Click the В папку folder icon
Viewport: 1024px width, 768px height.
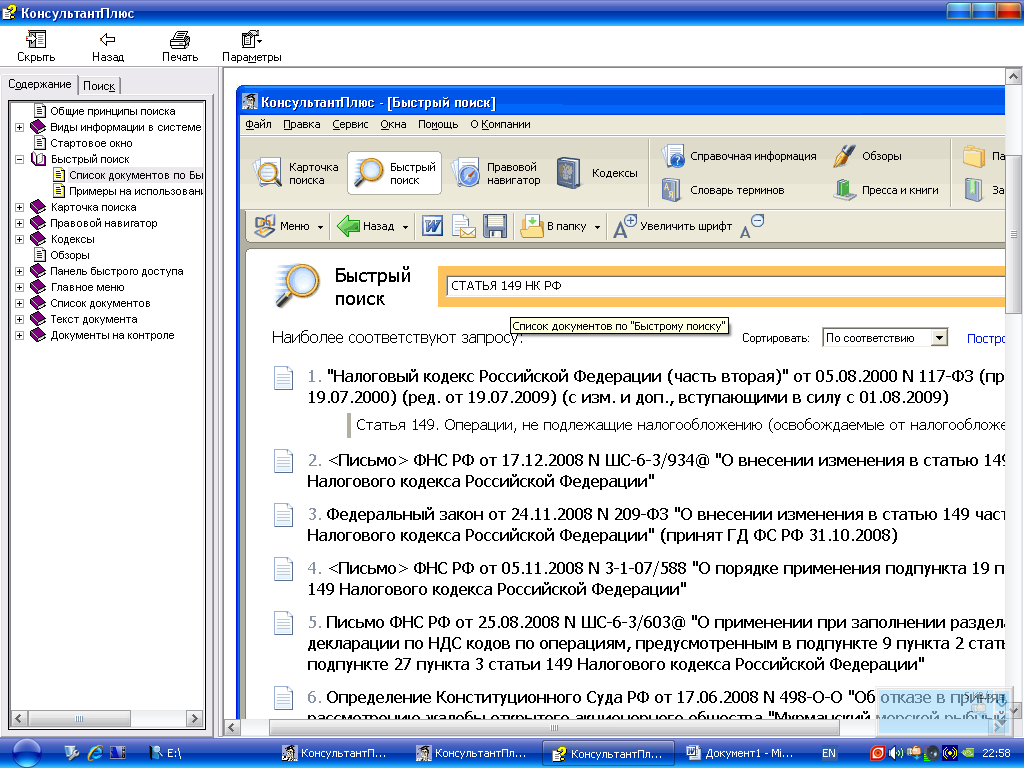[532, 226]
